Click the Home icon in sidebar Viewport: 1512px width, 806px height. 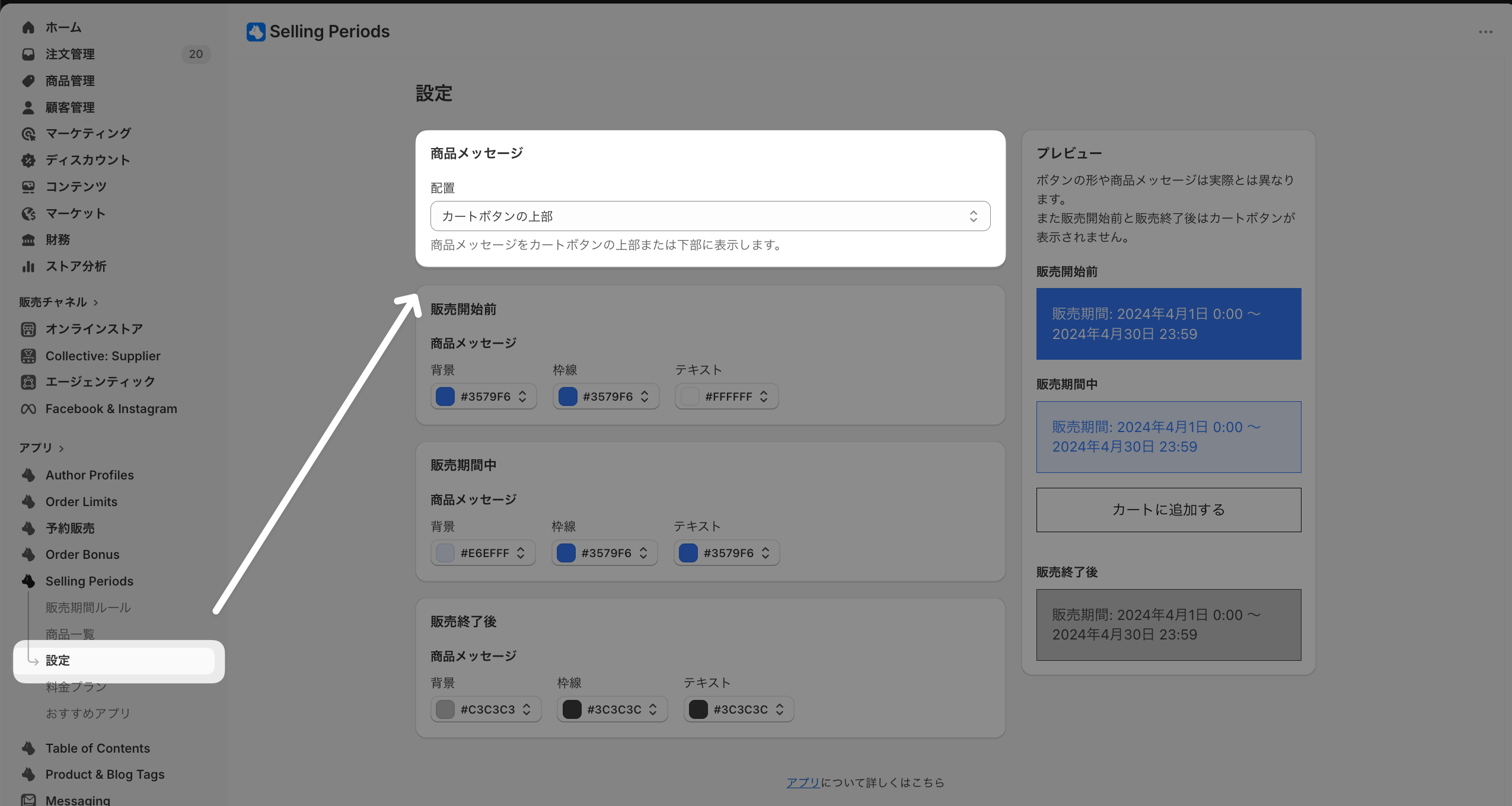[x=28, y=27]
